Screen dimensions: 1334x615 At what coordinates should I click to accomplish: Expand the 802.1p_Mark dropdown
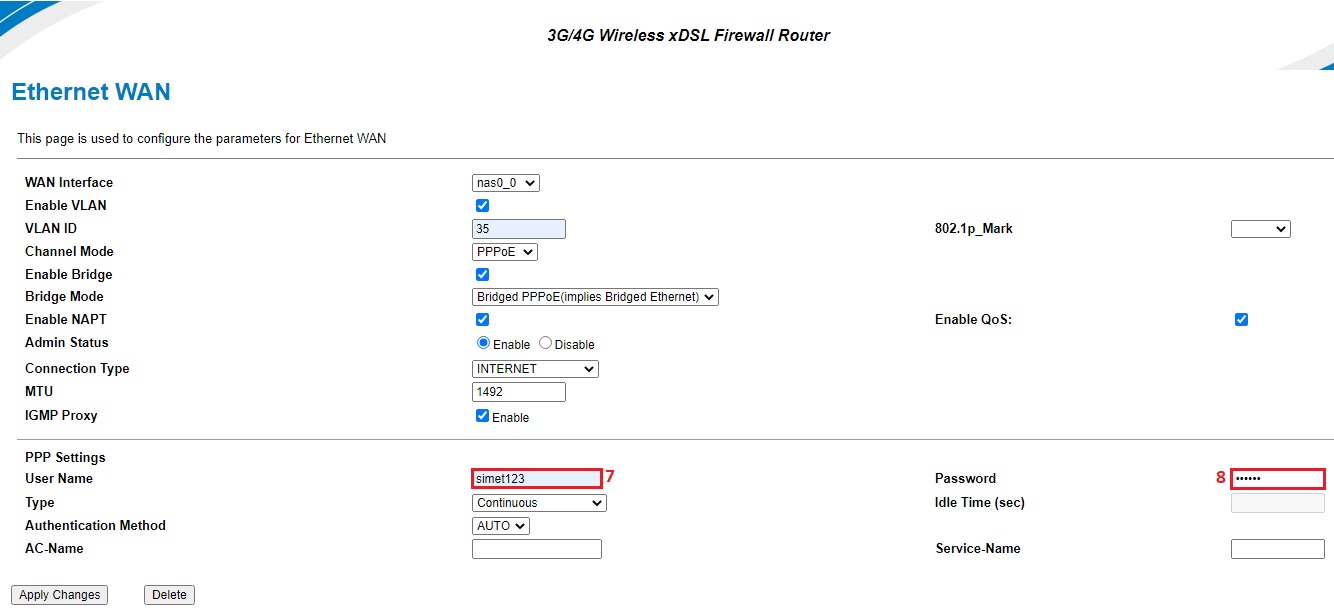click(x=1260, y=229)
